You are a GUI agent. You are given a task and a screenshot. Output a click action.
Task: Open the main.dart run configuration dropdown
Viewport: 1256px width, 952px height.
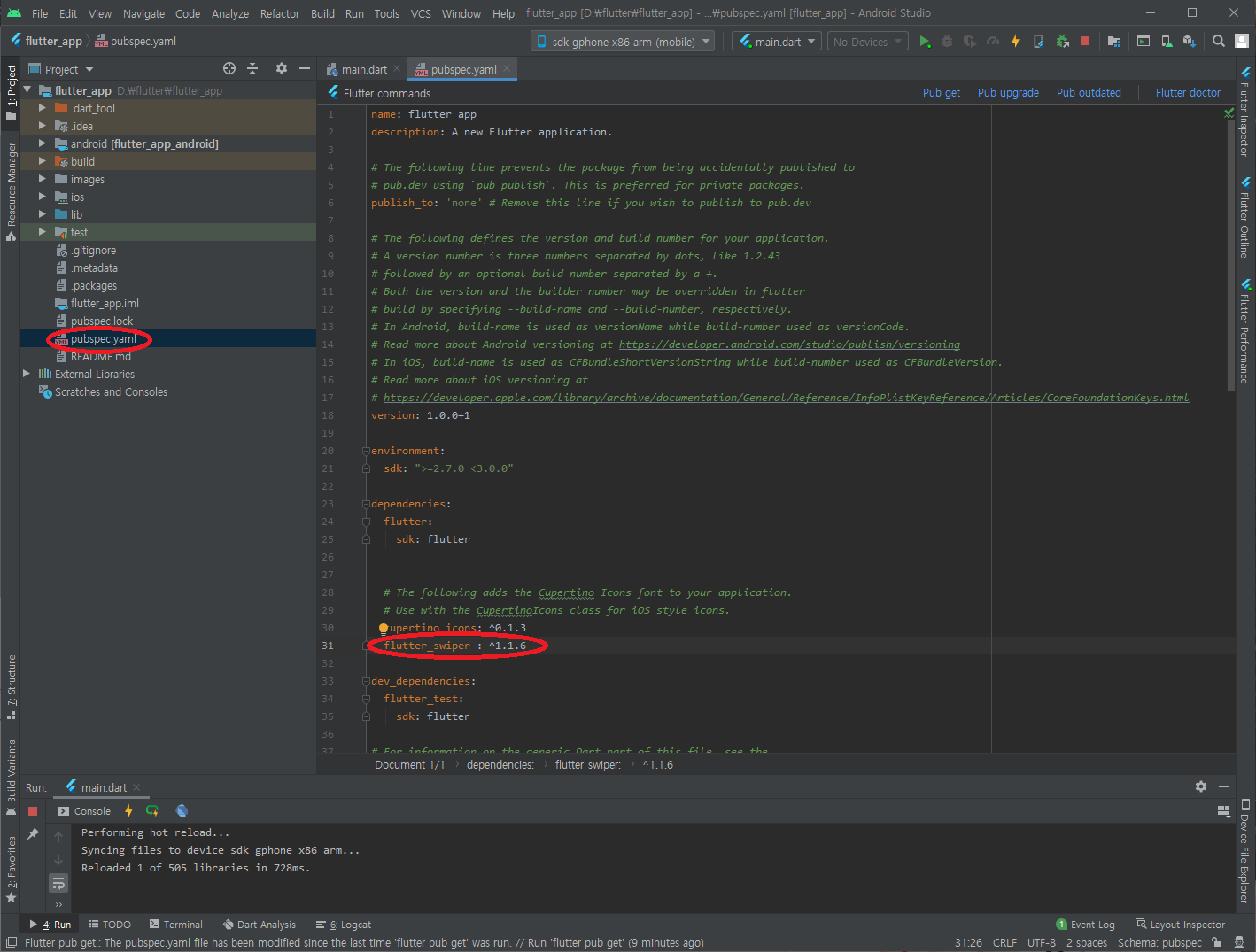click(x=777, y=42)
